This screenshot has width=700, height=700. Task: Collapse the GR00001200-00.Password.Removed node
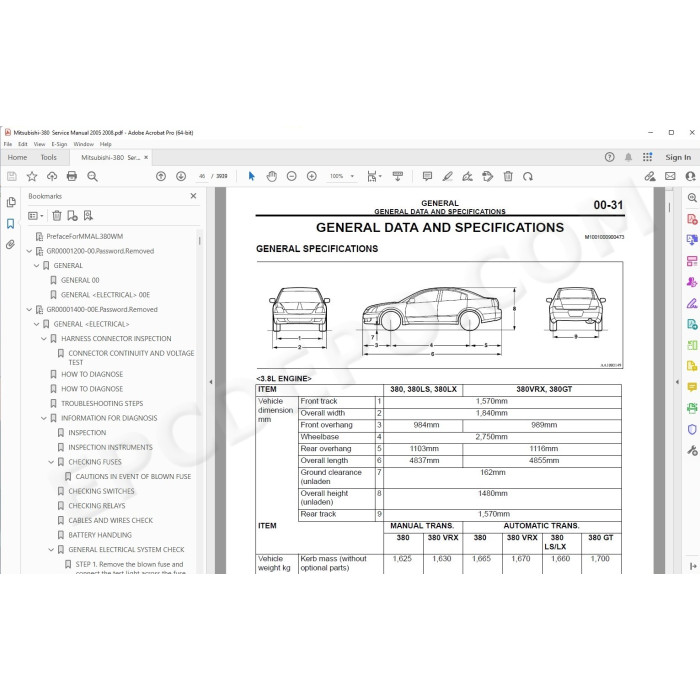(x=29, y=251)
